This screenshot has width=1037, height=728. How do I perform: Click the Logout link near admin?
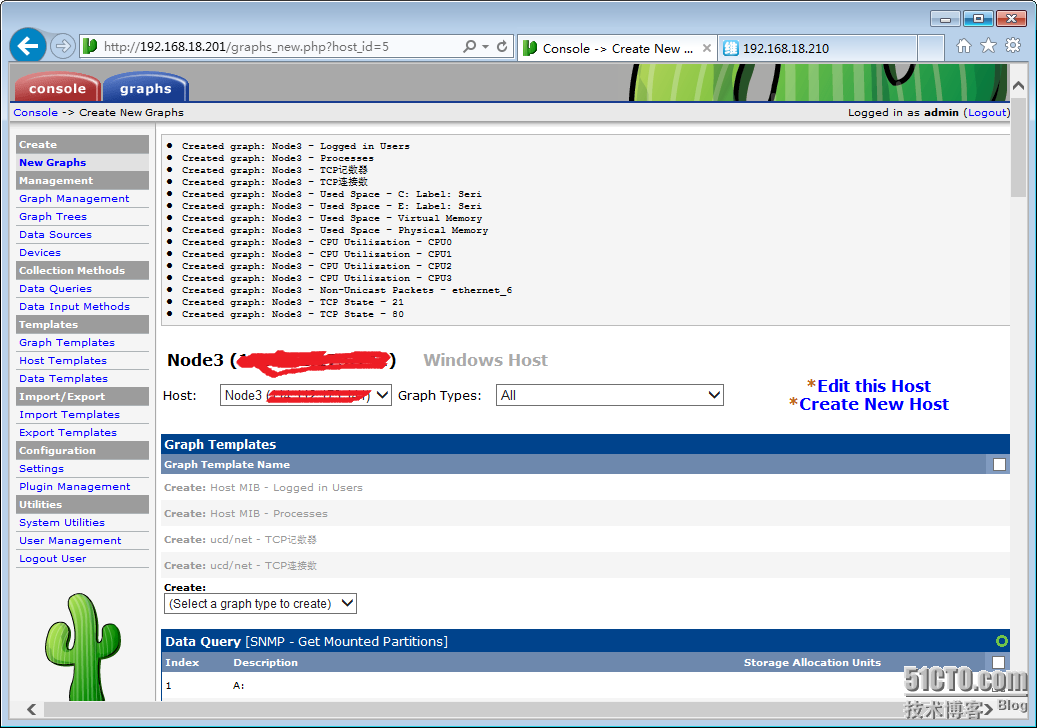987,112
